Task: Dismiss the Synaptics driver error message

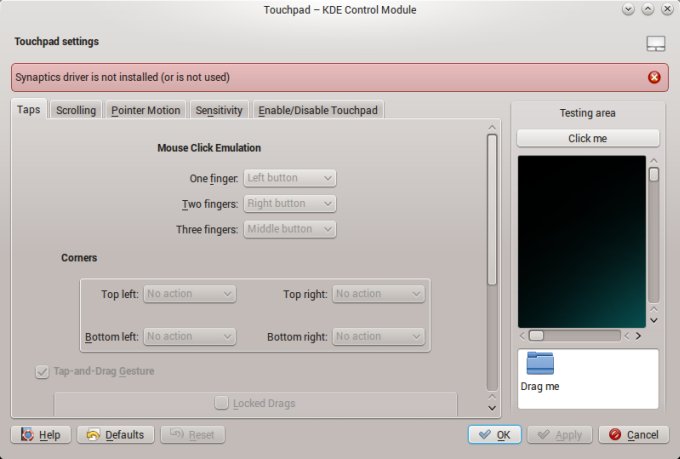Action: [x=654, y=77]
